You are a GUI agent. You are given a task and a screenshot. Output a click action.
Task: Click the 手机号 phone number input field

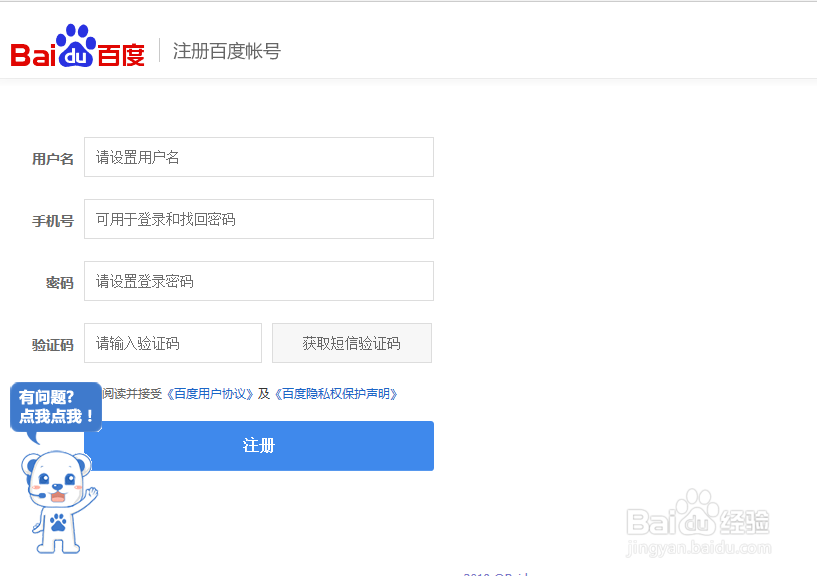pyautogui.click(x=259, y=219)
